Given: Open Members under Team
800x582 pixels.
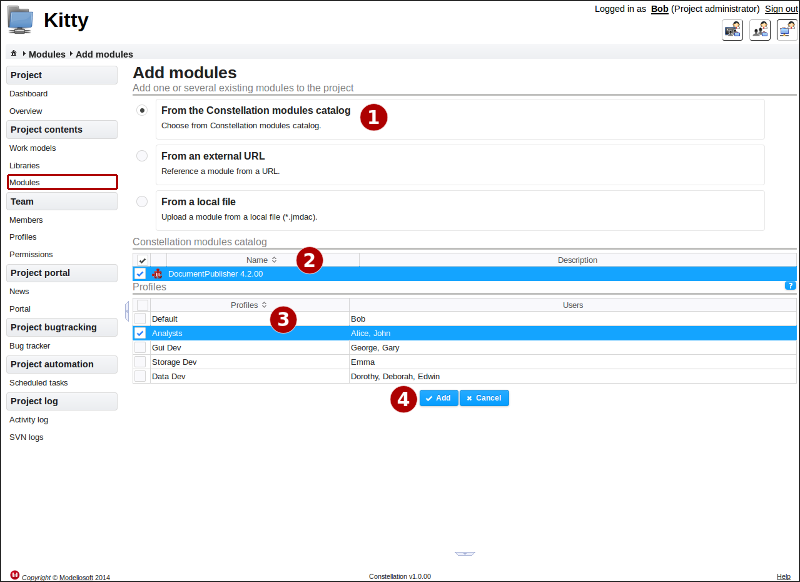Looking at the screenshot, I should coord(26,220).
